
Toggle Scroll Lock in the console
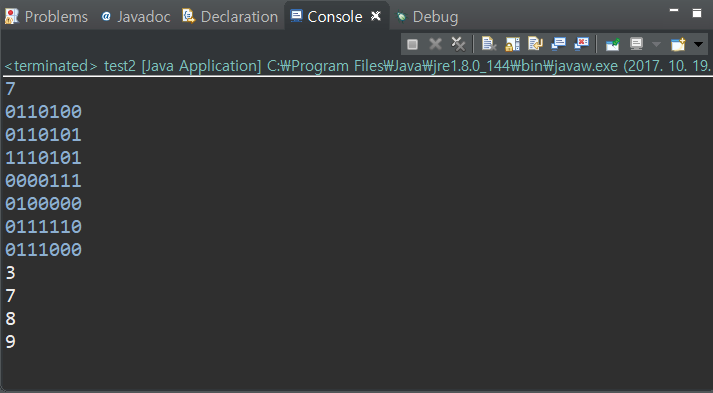tap(512, 44)
